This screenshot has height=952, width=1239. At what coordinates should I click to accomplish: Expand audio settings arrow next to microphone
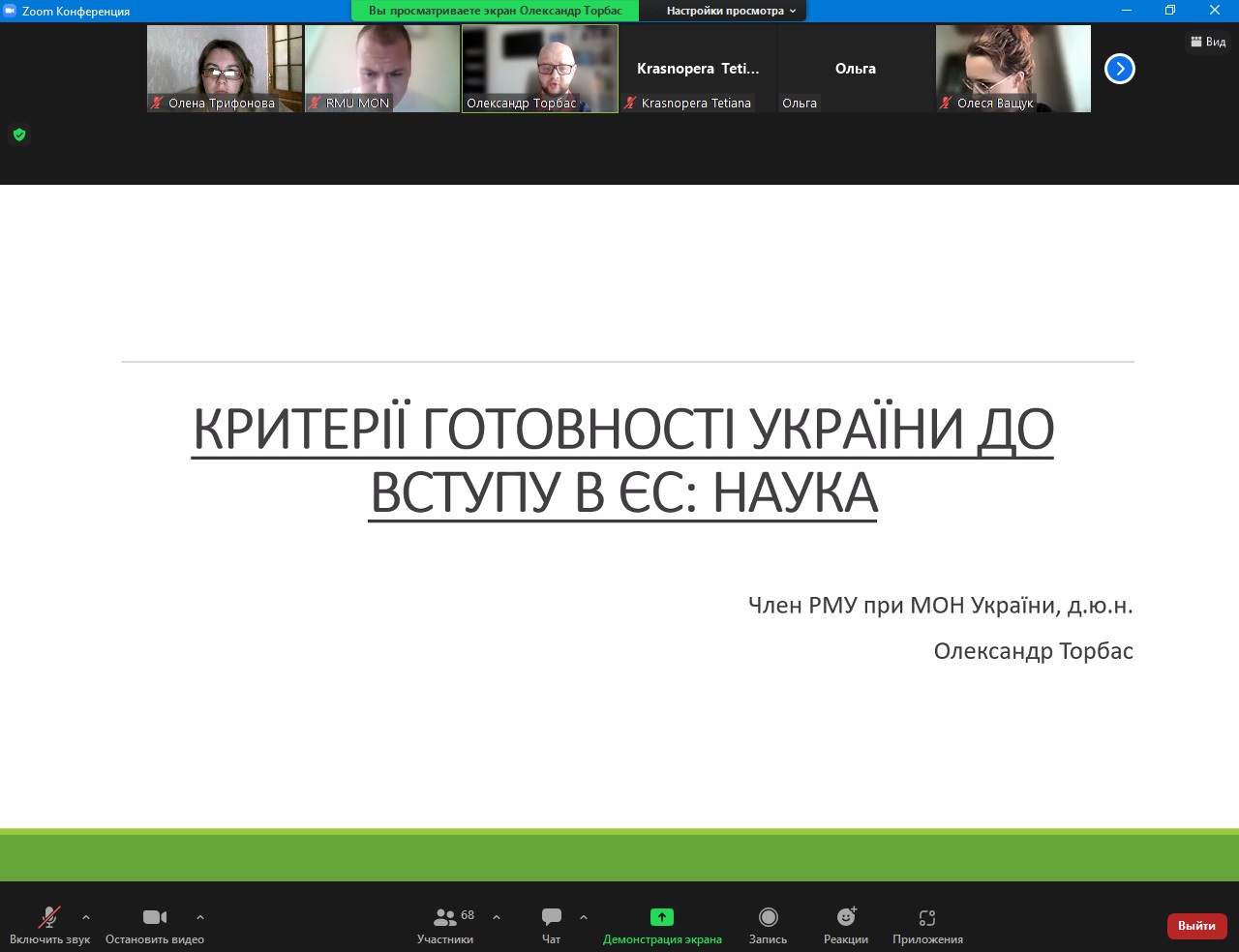coord(86,917)
